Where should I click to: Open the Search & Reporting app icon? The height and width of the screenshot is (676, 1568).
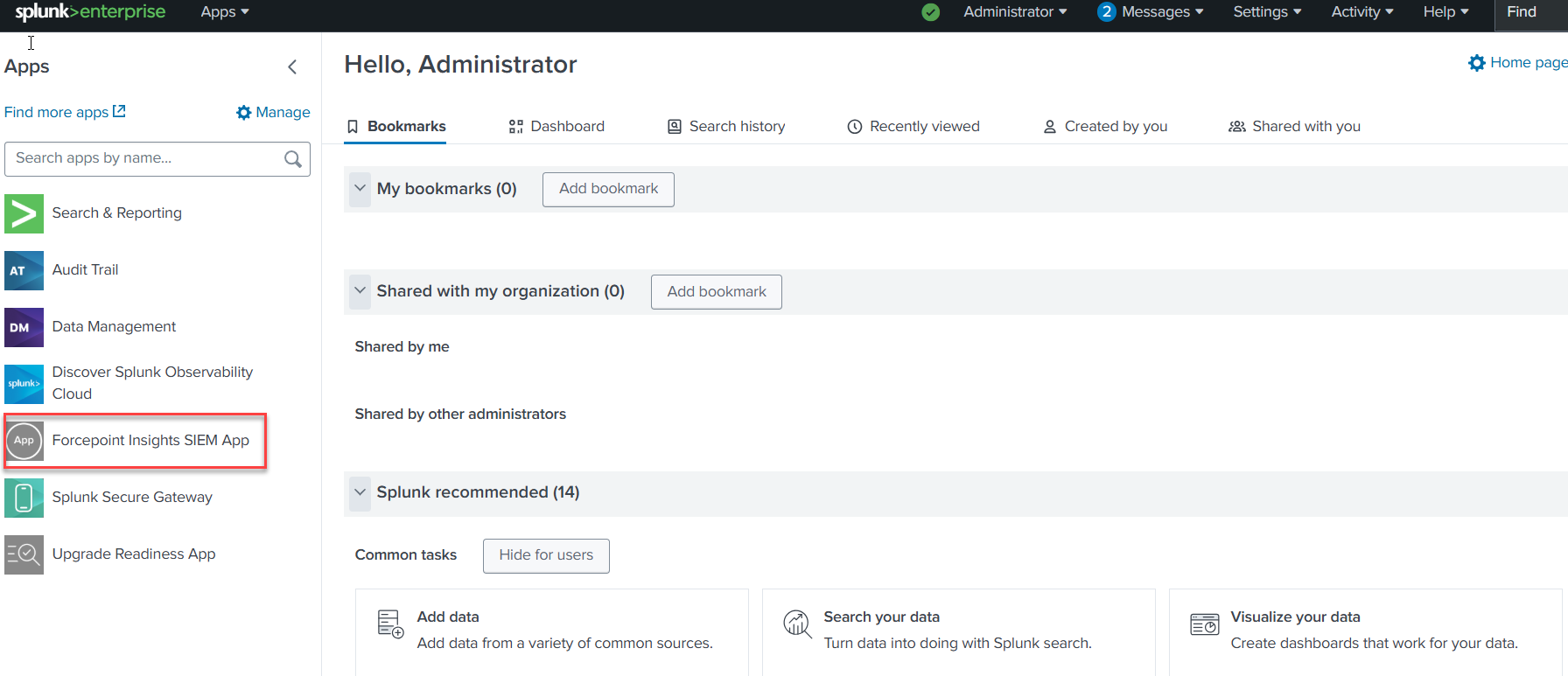tap(24, 213)
